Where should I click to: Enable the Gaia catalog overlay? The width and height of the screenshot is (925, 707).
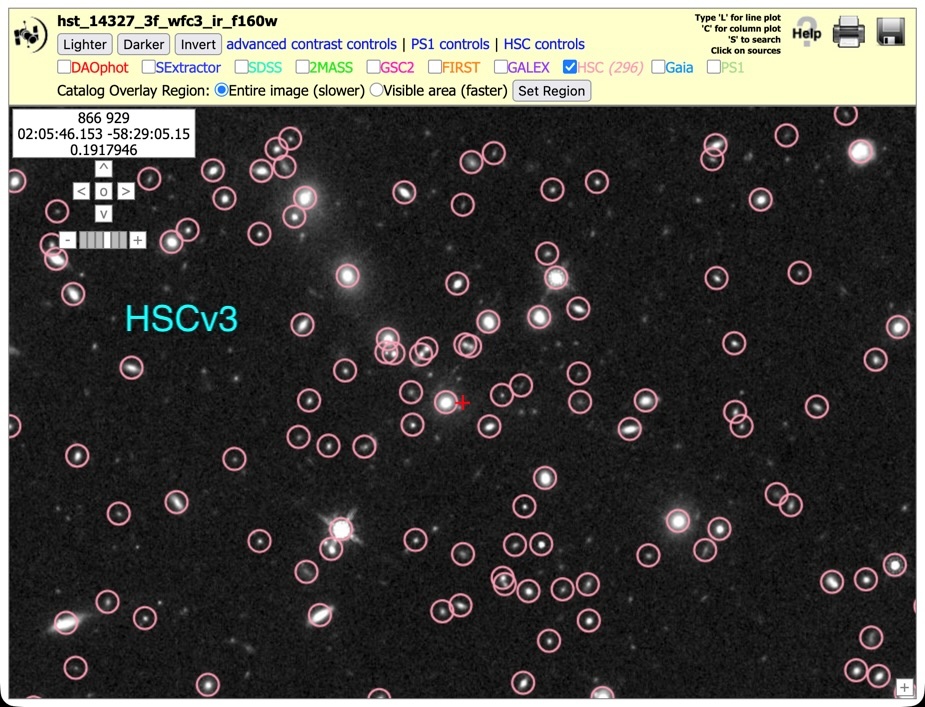(658, 67)
